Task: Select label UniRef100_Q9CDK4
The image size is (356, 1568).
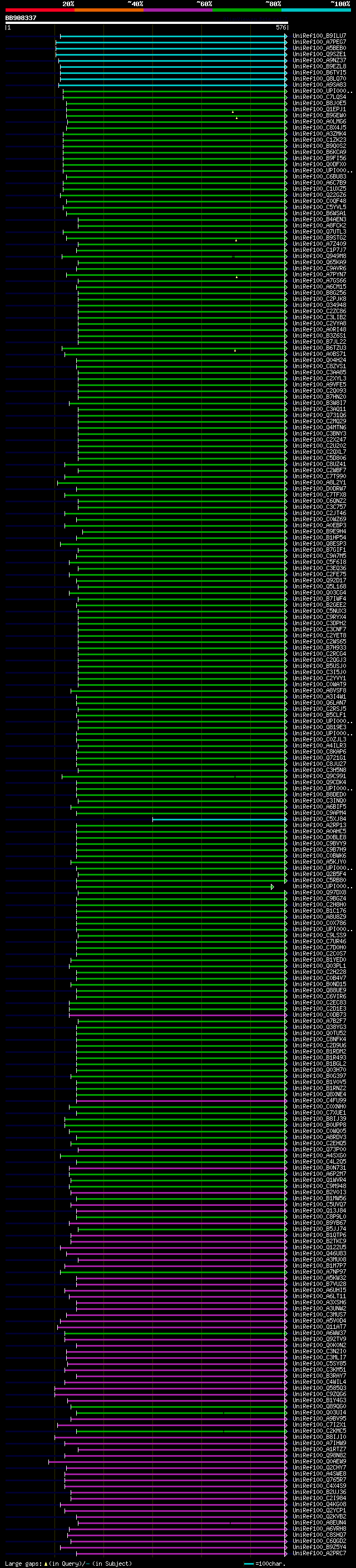Action: pos(319,782)
